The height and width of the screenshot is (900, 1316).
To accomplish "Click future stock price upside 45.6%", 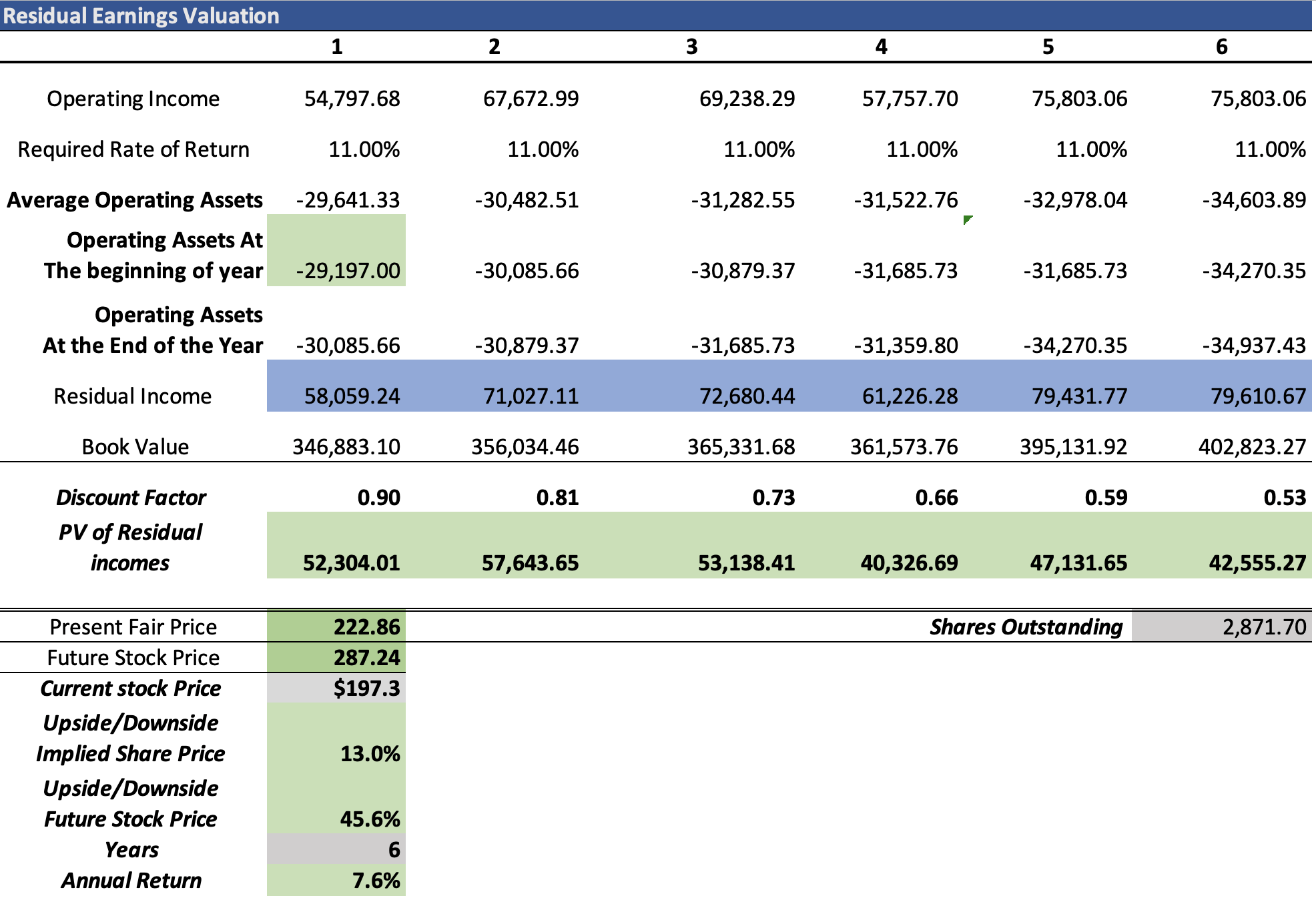I will [x=370, y=819].
